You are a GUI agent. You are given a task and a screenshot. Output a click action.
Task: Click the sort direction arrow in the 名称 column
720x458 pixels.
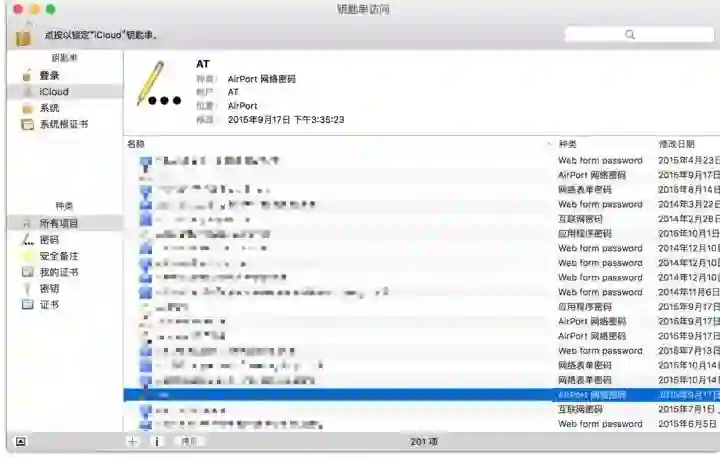549,144
